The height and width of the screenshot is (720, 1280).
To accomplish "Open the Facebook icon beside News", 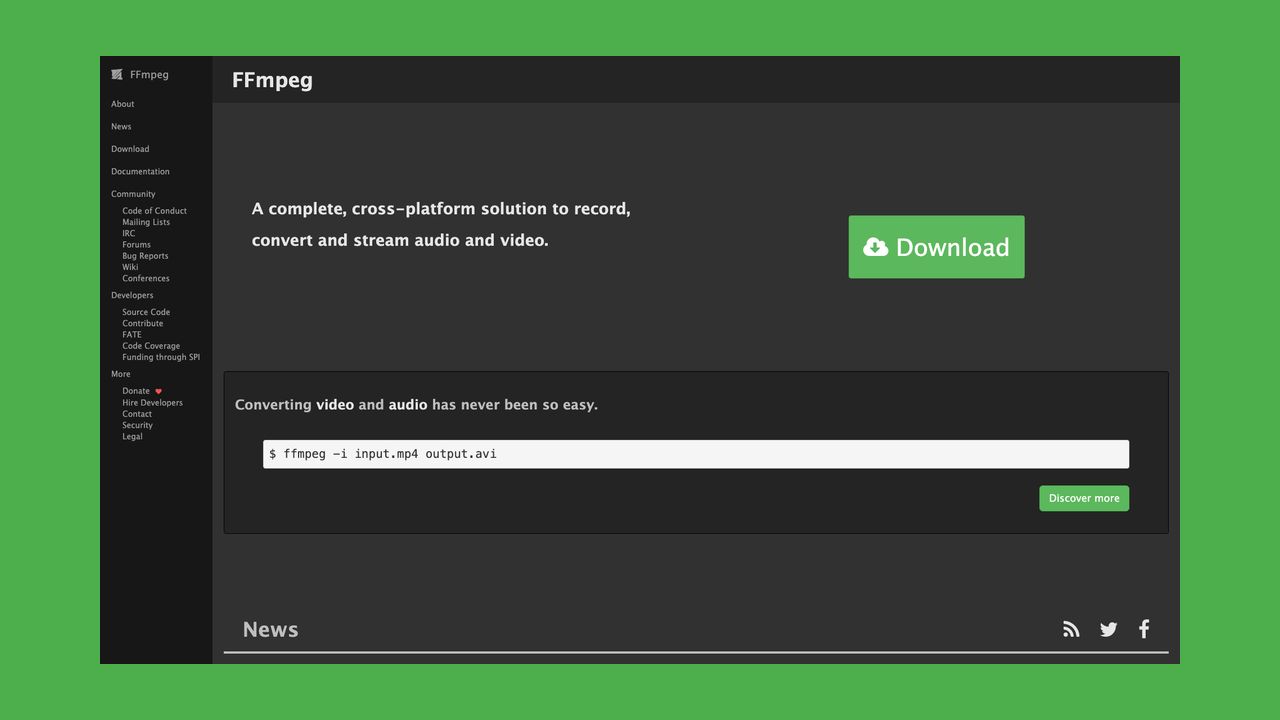I will [x=1144, y=629].
